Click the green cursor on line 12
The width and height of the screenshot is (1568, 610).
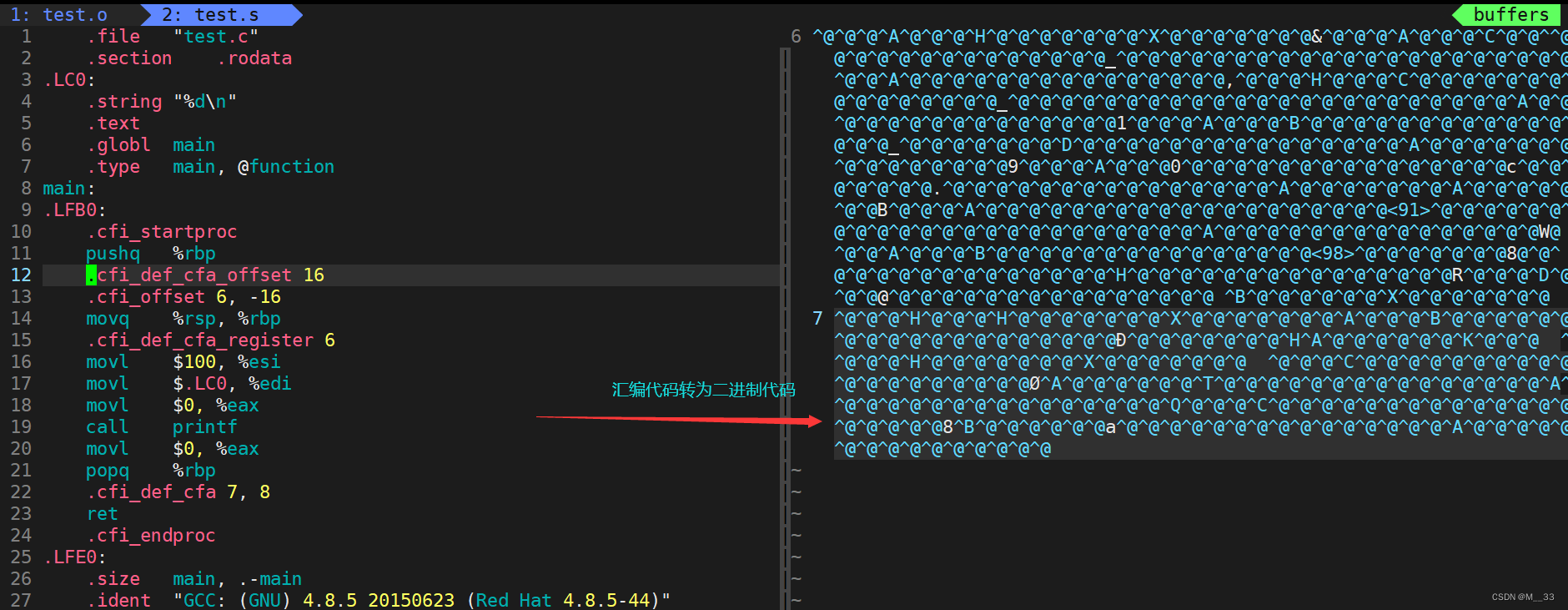click(91, 275)
